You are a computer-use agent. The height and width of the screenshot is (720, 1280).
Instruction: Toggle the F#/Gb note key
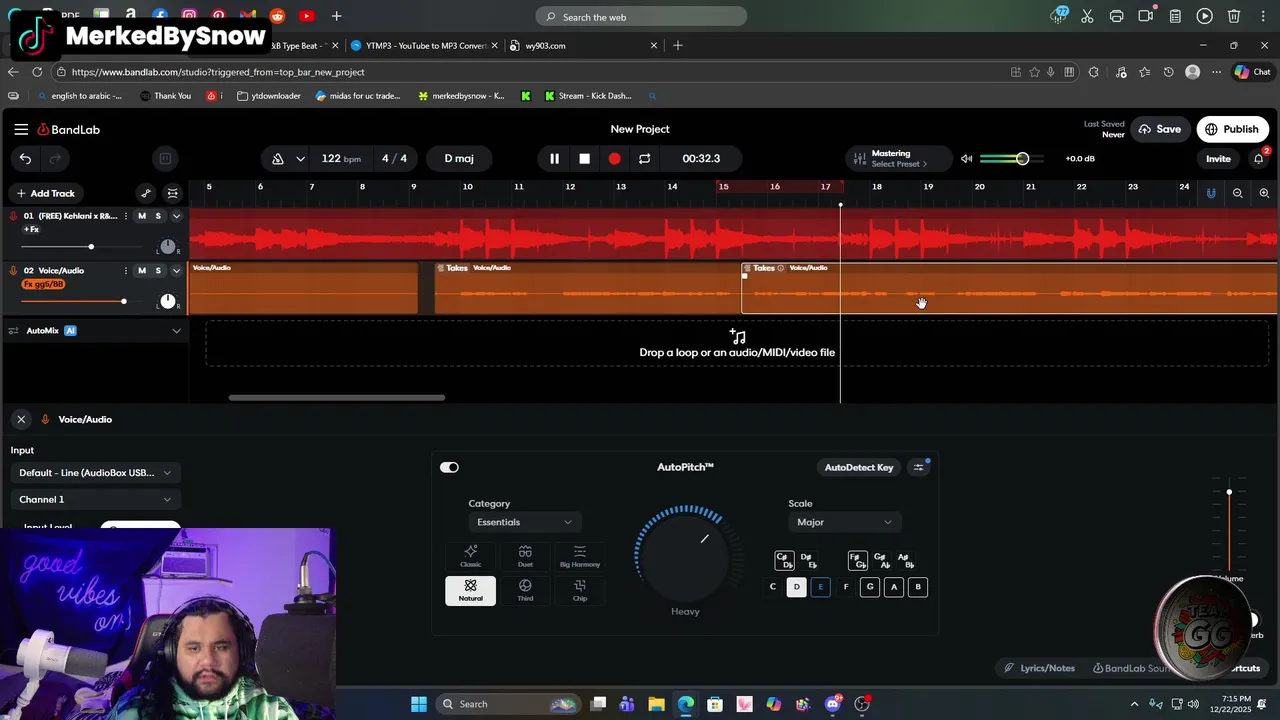coord(857,560)
